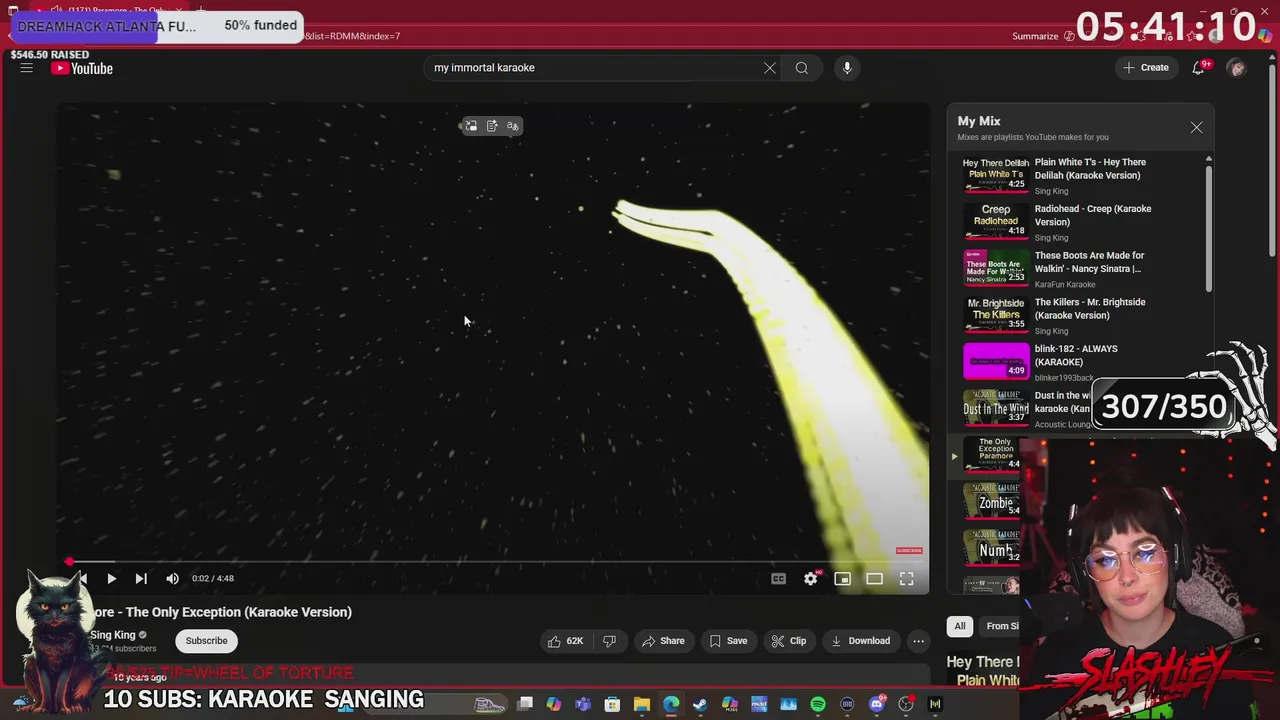1280x720 pixels.
Task: Toggle closed captions on the player
Action: coord(778,578)
